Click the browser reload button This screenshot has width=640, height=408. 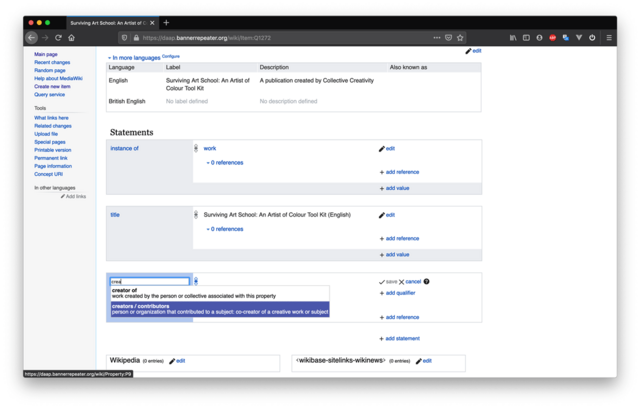point(58,37)
